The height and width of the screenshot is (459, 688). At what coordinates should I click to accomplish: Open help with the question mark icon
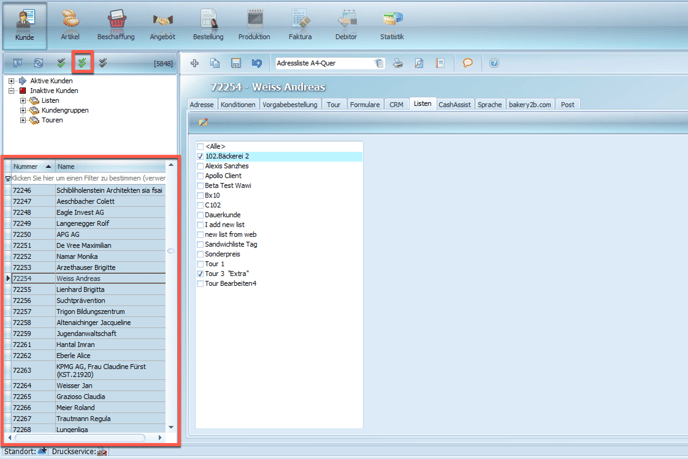click(494, 63)
